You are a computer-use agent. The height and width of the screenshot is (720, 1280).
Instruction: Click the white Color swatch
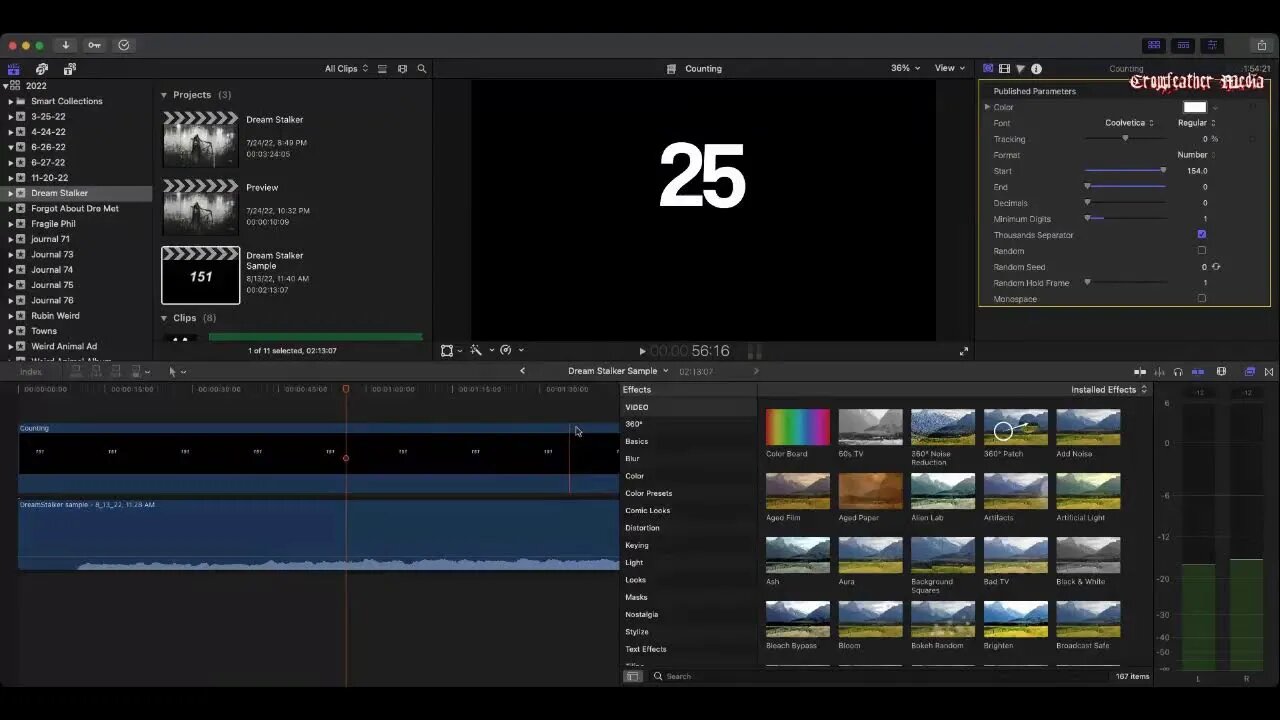1195,107
